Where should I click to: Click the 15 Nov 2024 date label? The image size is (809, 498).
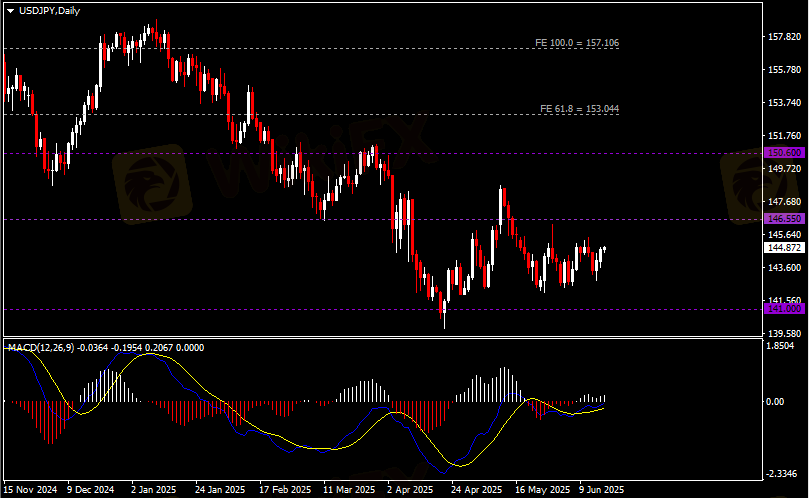(30, 490)
